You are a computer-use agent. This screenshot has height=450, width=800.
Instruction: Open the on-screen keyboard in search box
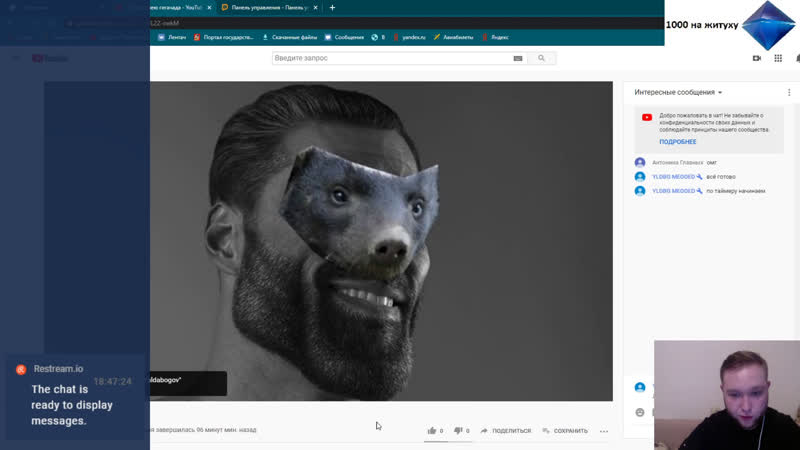(518, 58)
